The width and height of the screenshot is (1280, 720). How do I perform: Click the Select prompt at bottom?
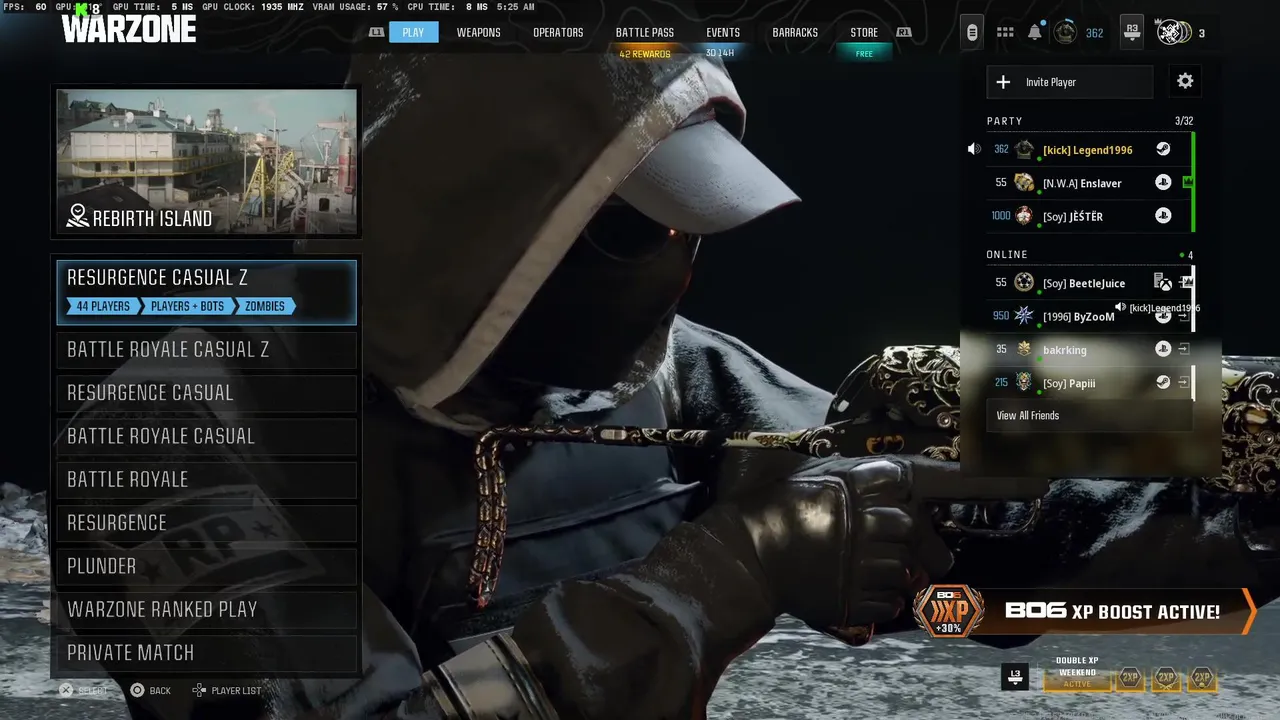pyautogui.click(x=83, y=690)
